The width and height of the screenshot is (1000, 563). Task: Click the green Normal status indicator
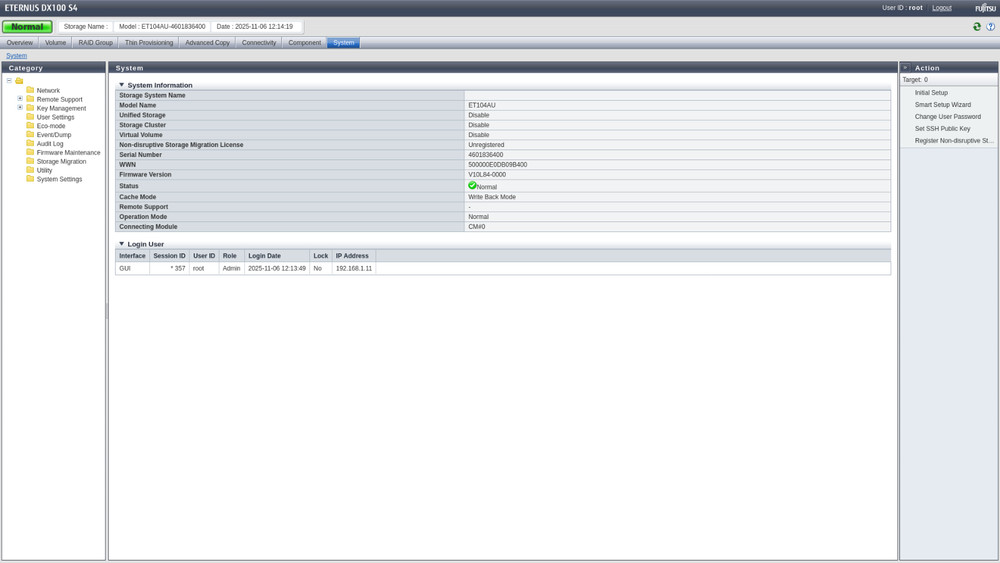pyautogui.click(x=27, y=27)
